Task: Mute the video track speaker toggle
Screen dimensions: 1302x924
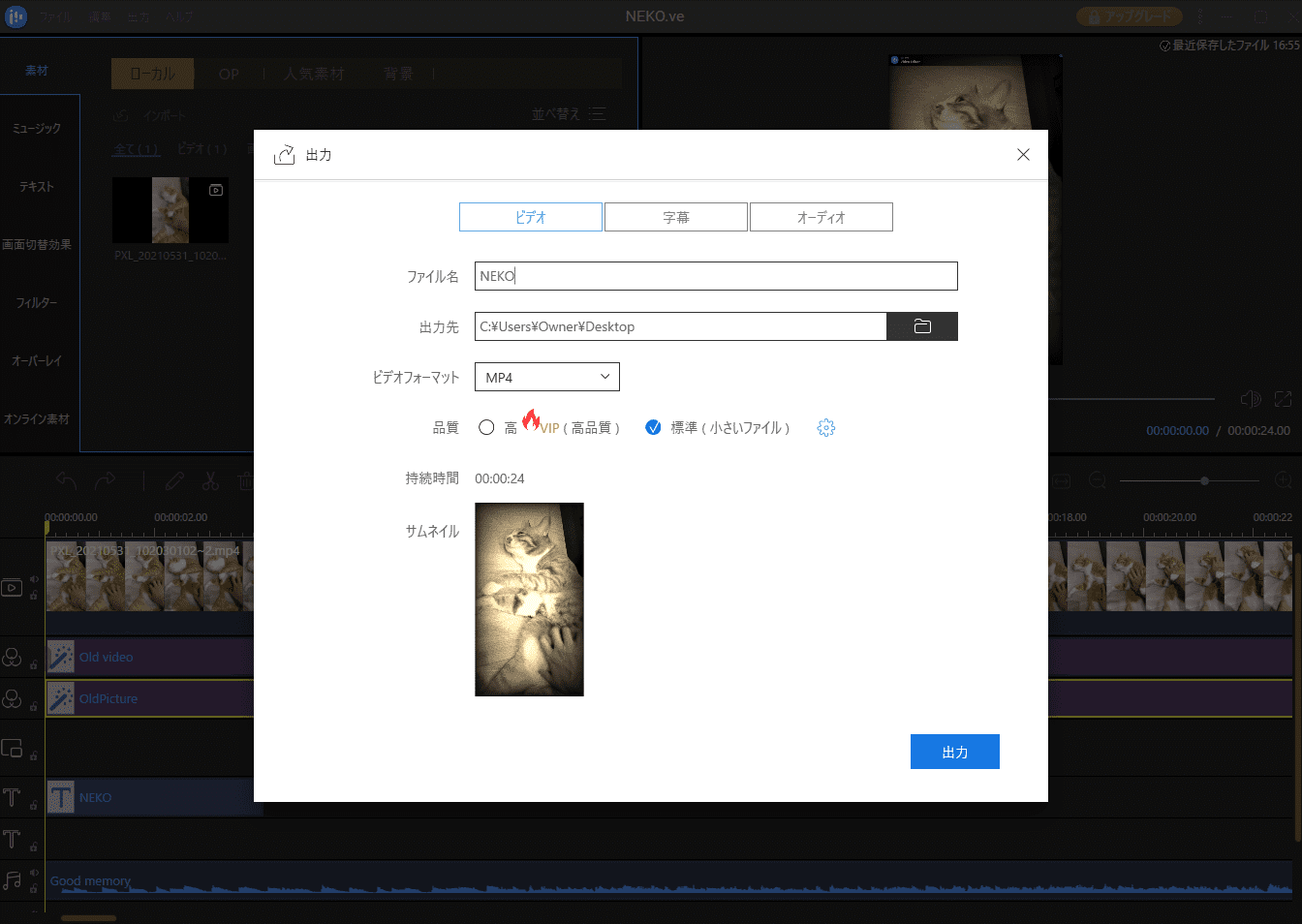Action: (34, 579)
